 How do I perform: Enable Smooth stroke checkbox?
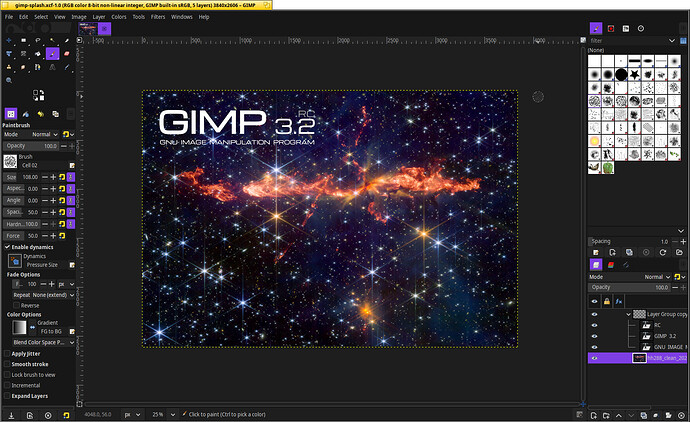[x=7, y=364]
